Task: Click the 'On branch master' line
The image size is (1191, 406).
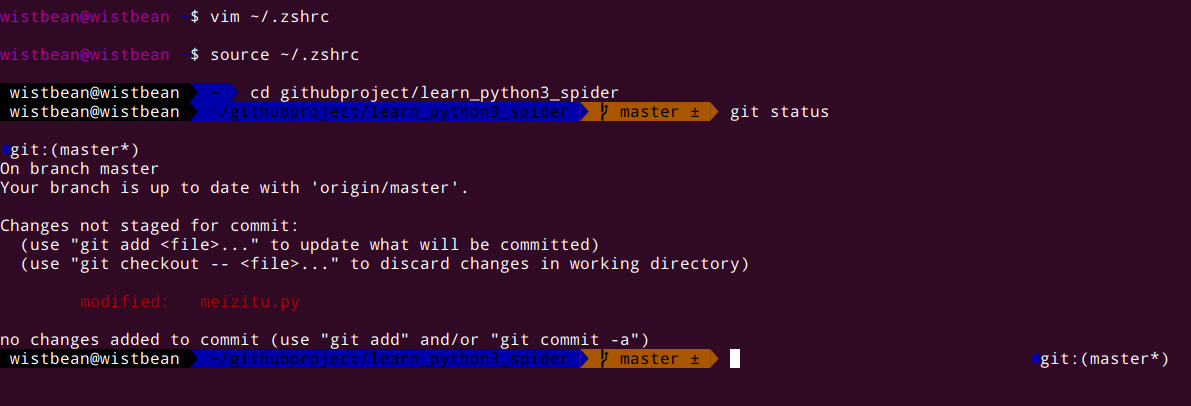Action: (80, 169)
